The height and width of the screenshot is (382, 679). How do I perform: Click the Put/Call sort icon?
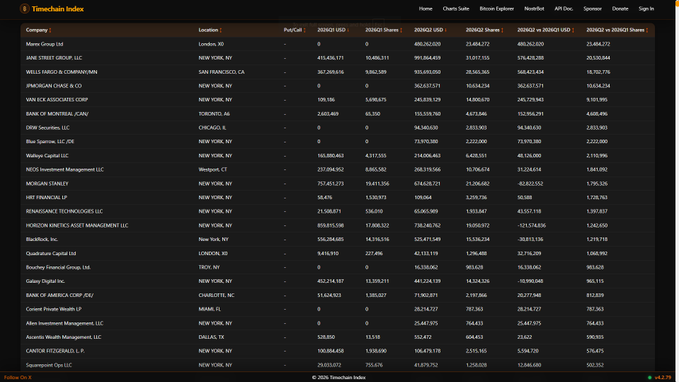304,30
